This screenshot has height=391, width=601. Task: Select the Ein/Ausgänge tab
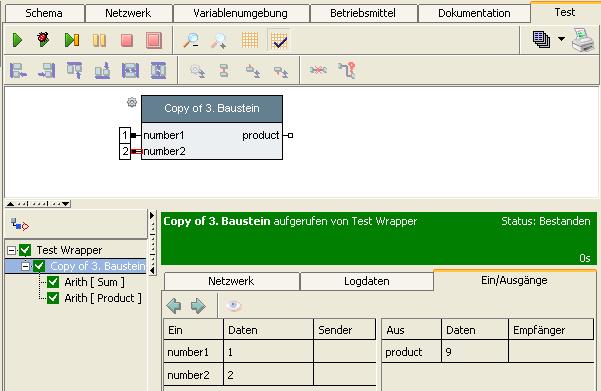(514, 280)
